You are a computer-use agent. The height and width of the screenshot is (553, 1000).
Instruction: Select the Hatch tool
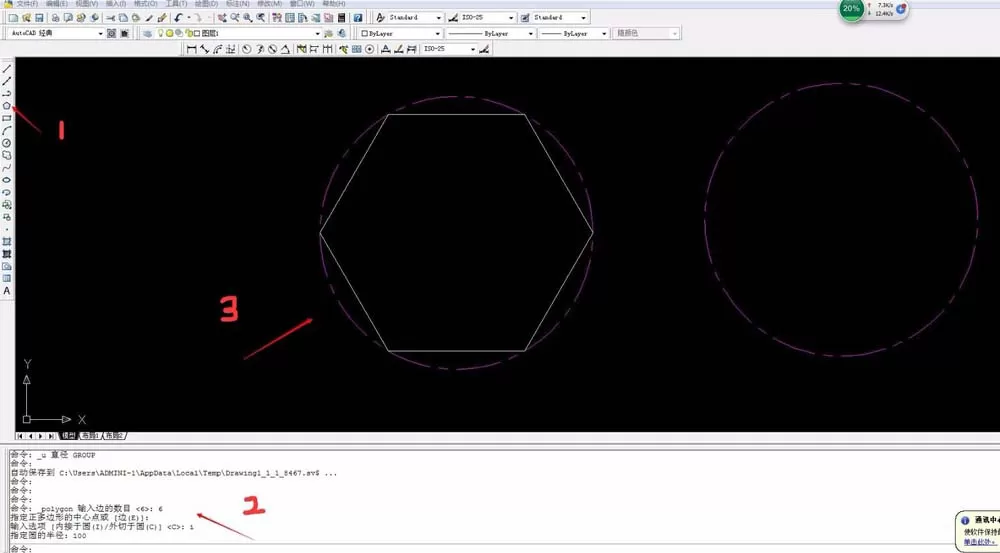tap(6, 242)
